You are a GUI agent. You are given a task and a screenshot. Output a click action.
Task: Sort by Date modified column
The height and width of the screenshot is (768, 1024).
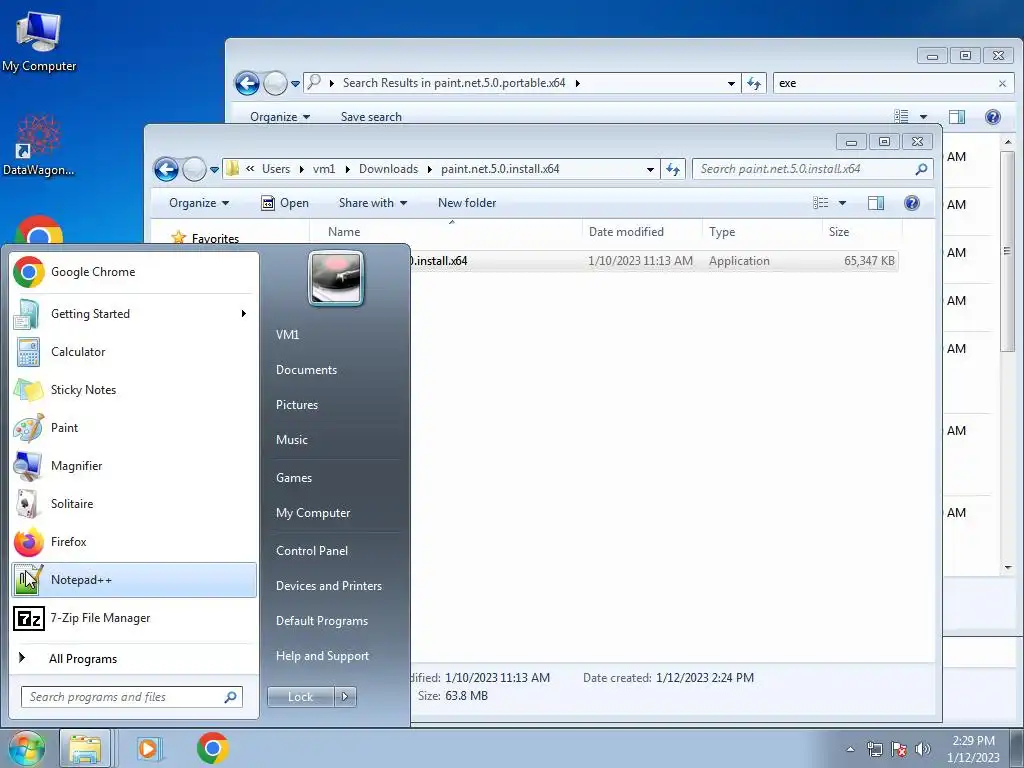click(x=642, y=232)
